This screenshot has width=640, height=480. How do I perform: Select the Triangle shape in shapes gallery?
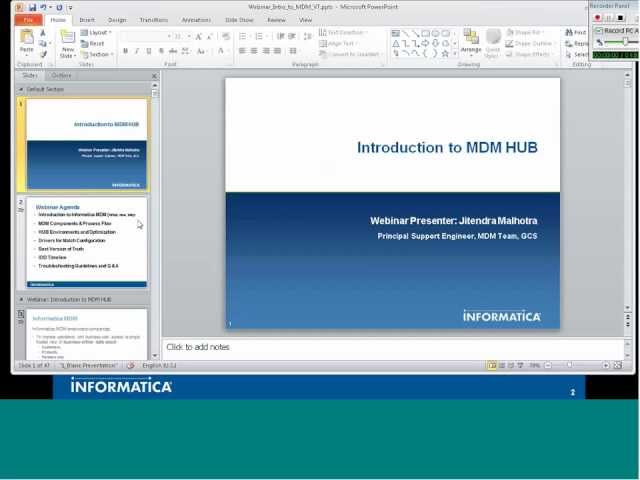coord(396,43)
